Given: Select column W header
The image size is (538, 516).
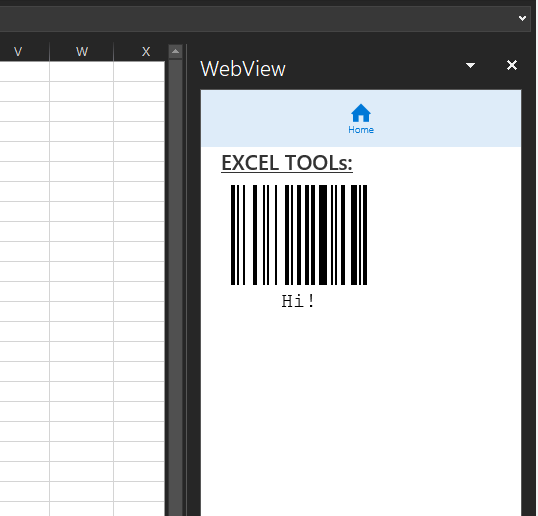Looking at the screenshot, I should [x=82, y=52].
